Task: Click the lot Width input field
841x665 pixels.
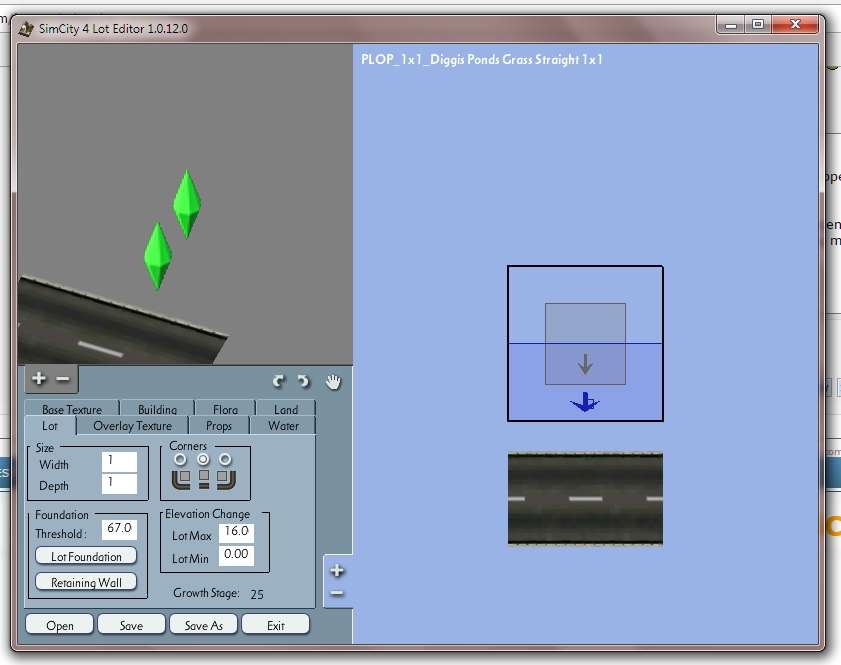Action: tap(119, 461)
